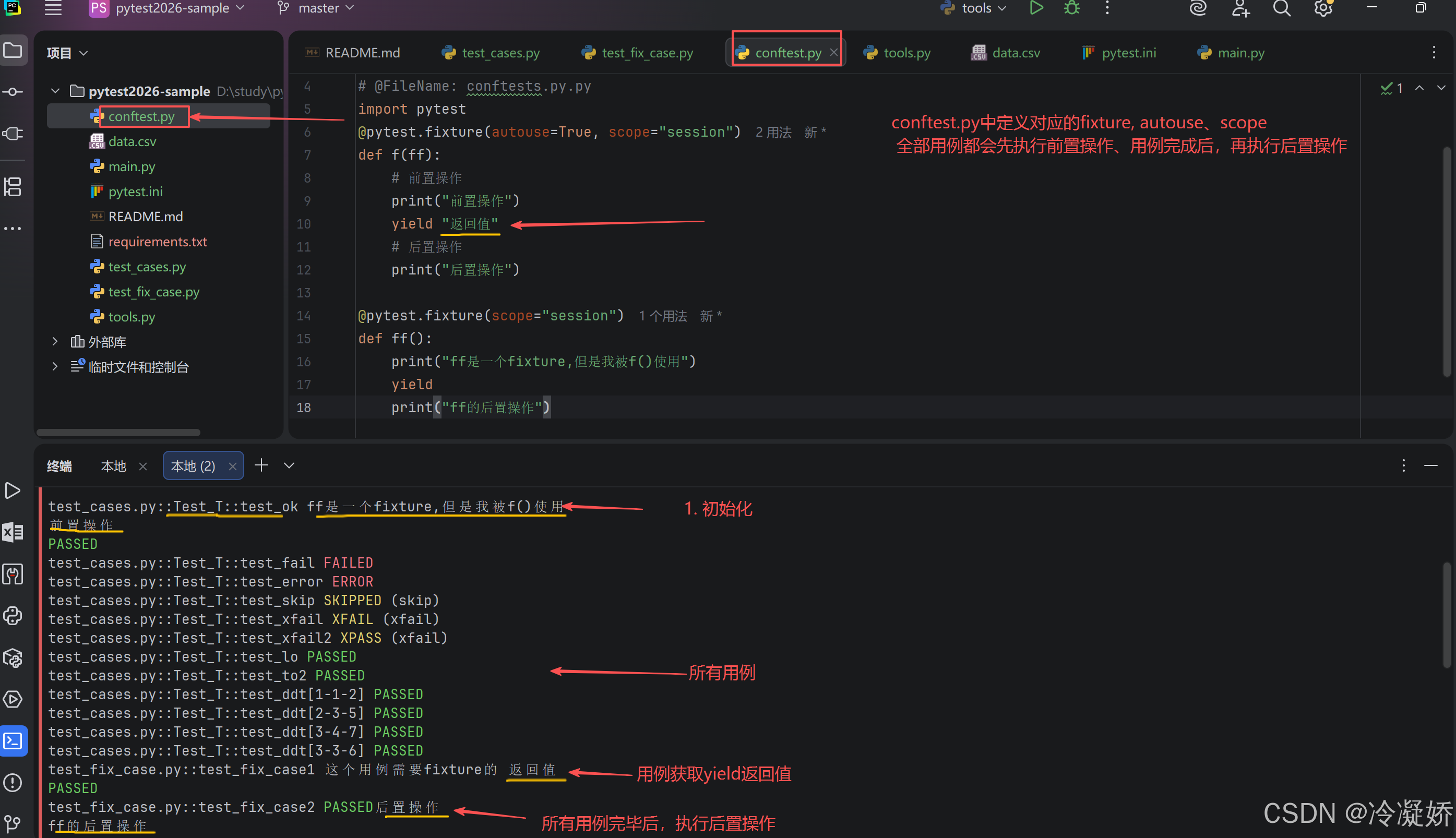The height and width of the screenshot is (838, 1456).
Task: Open the Pull Requests tool window
Action: [x=13, y=134]
